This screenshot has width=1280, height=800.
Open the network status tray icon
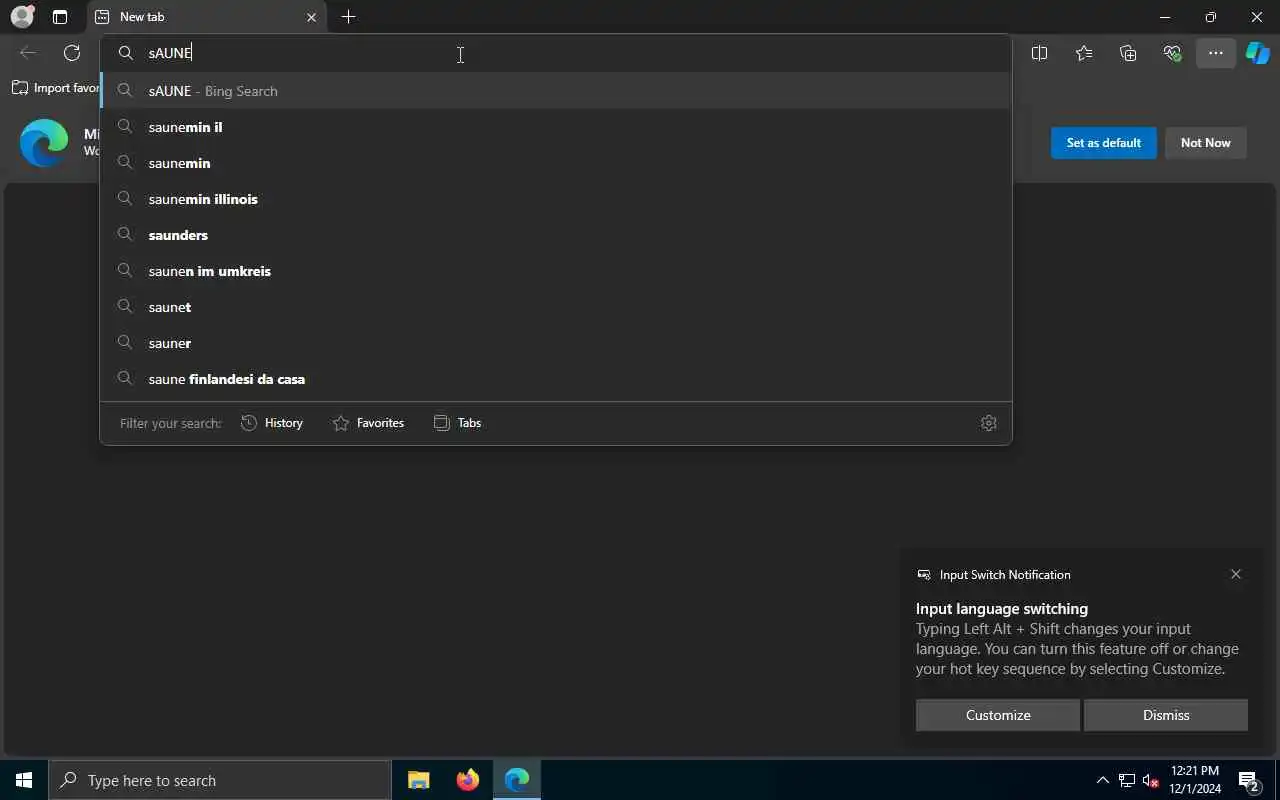click(1127, 780)
